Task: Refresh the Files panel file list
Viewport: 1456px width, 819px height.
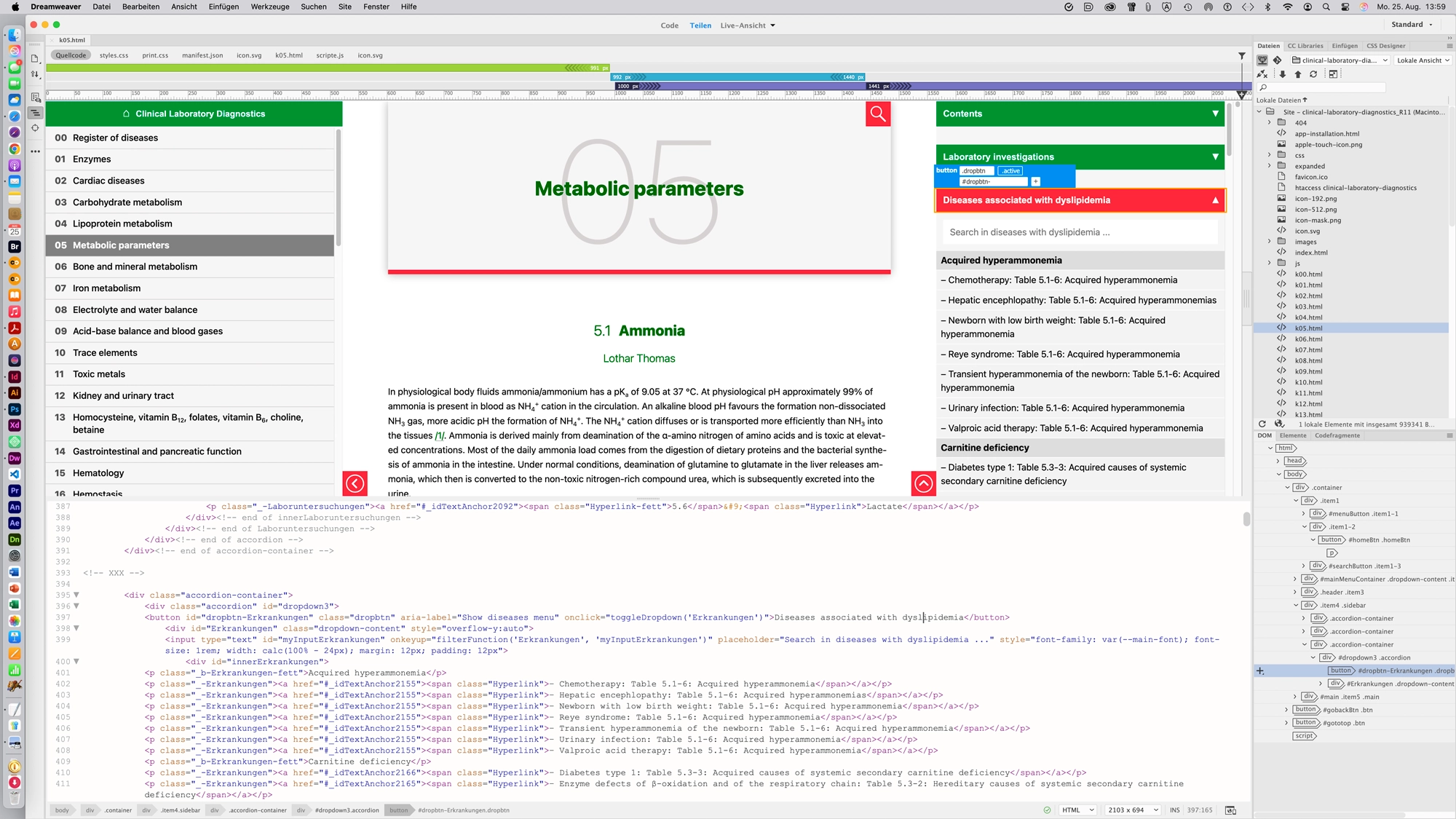Action: coord(1313,74)
